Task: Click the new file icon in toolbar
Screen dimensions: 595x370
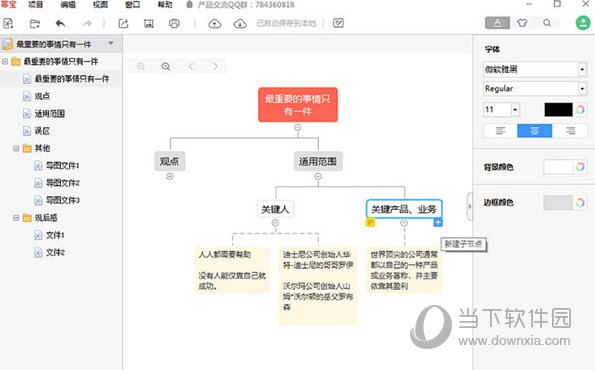Action: 8,24
